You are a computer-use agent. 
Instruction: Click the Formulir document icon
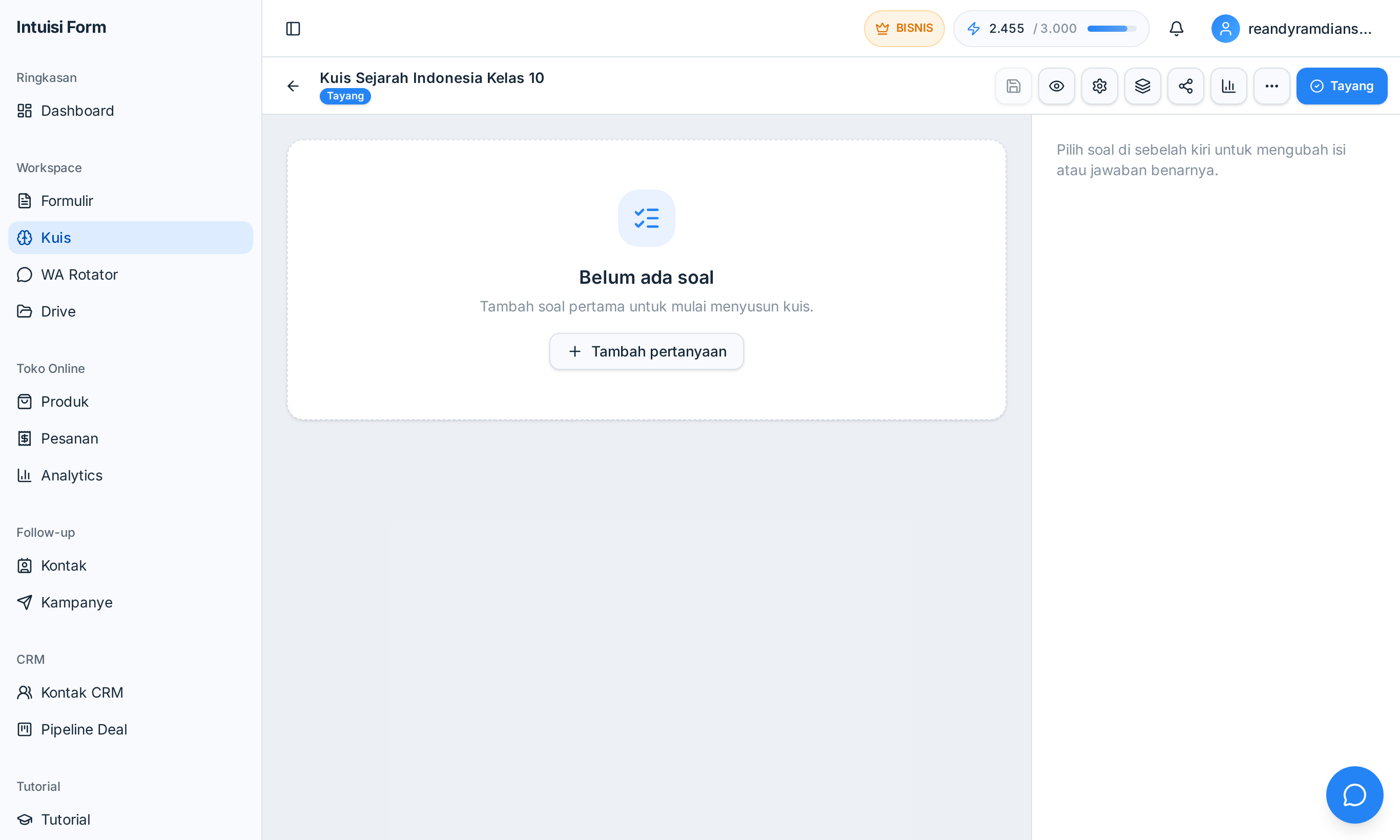click(x=25, y=200)
